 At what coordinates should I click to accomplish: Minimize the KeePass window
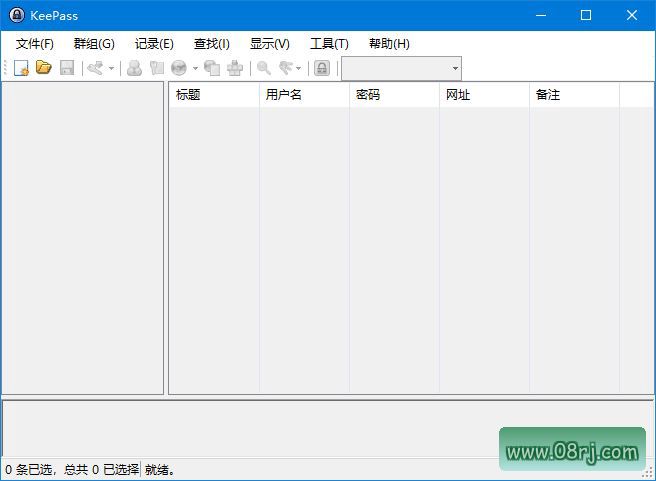pos(541,15)
